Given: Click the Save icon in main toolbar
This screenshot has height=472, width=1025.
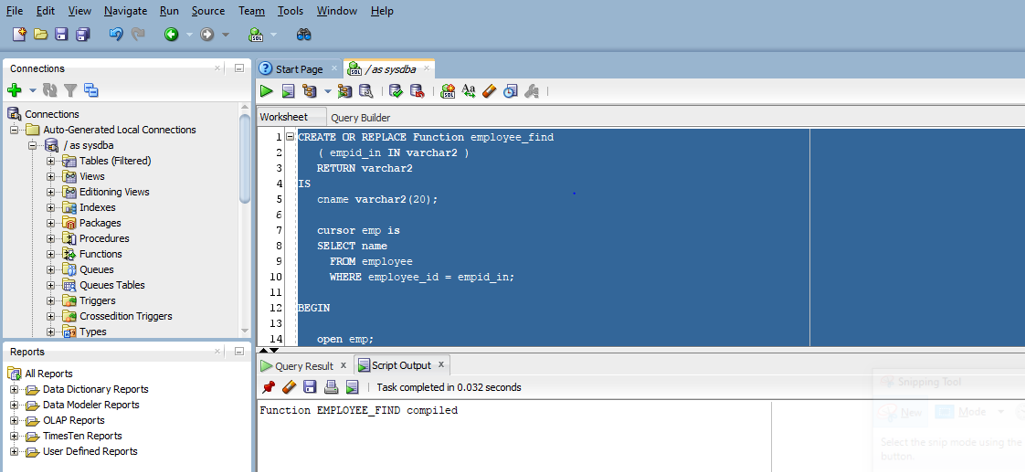Looking at the screenshot, I should click(61, 34).
